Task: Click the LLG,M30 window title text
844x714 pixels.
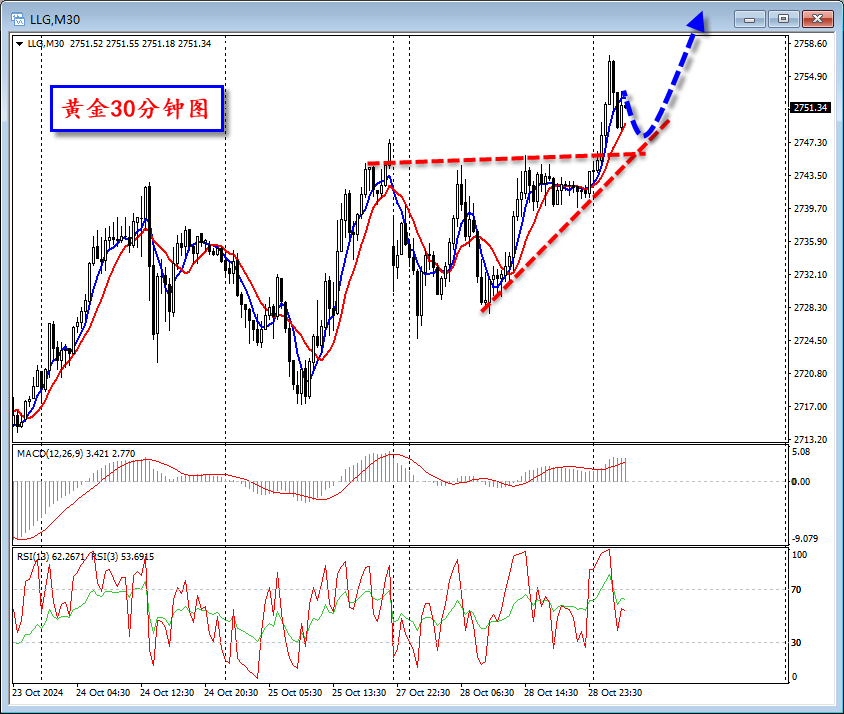Action: (x=55, y=20)
